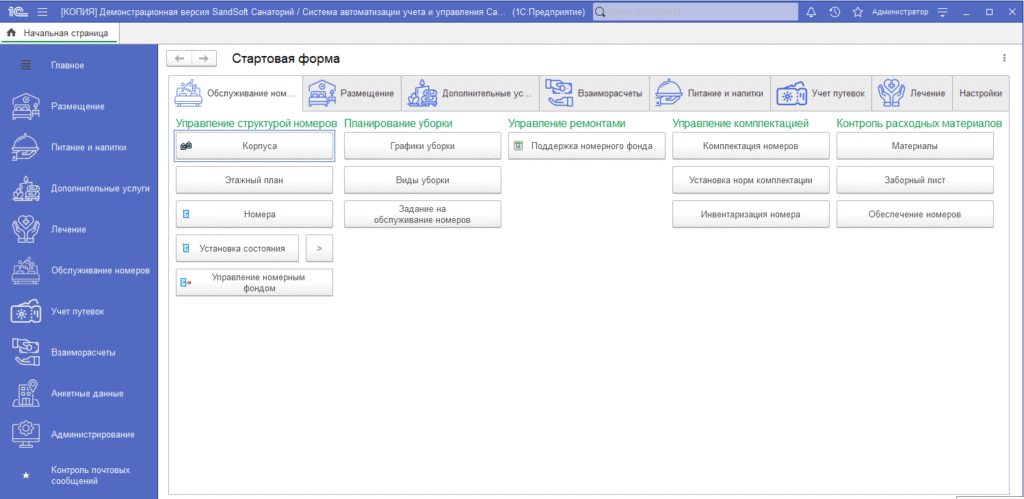This screenshot has height=499, width=1024.
Task: Open Размещение section in sidebar
Action: click(78, 106)
